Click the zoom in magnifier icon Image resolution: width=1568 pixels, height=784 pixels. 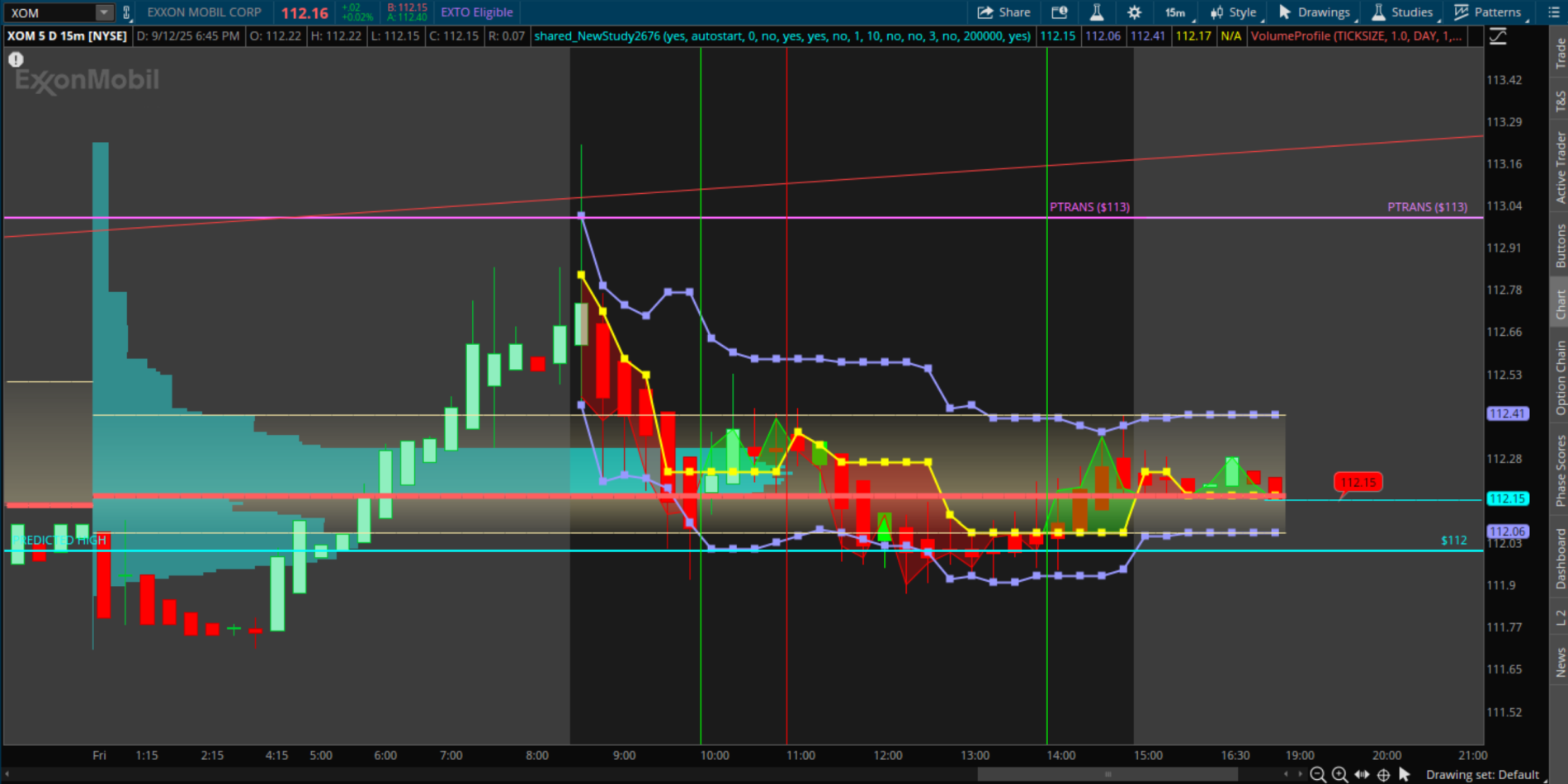click(x=1339, y=774)
